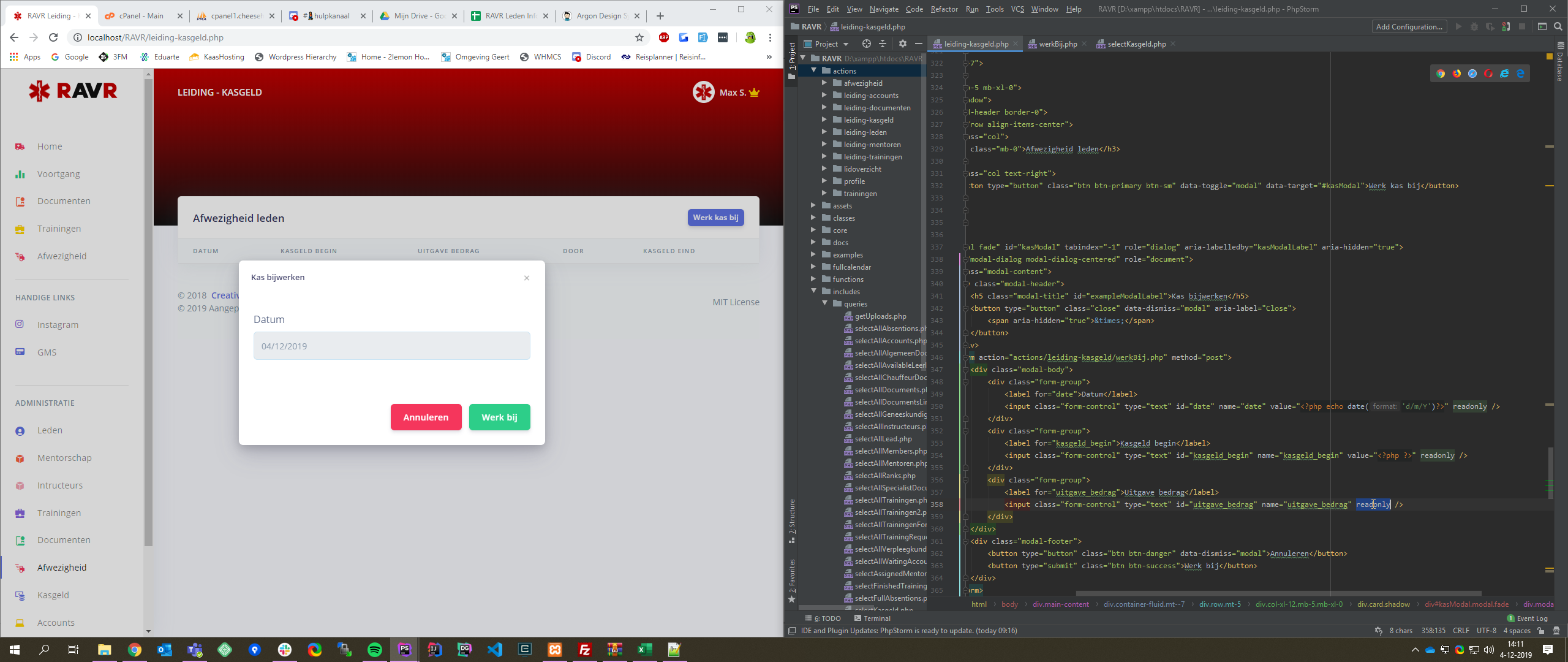
Task: Expand the leiding-kasgeld folder under actions
Action: (x=824, y=120)
